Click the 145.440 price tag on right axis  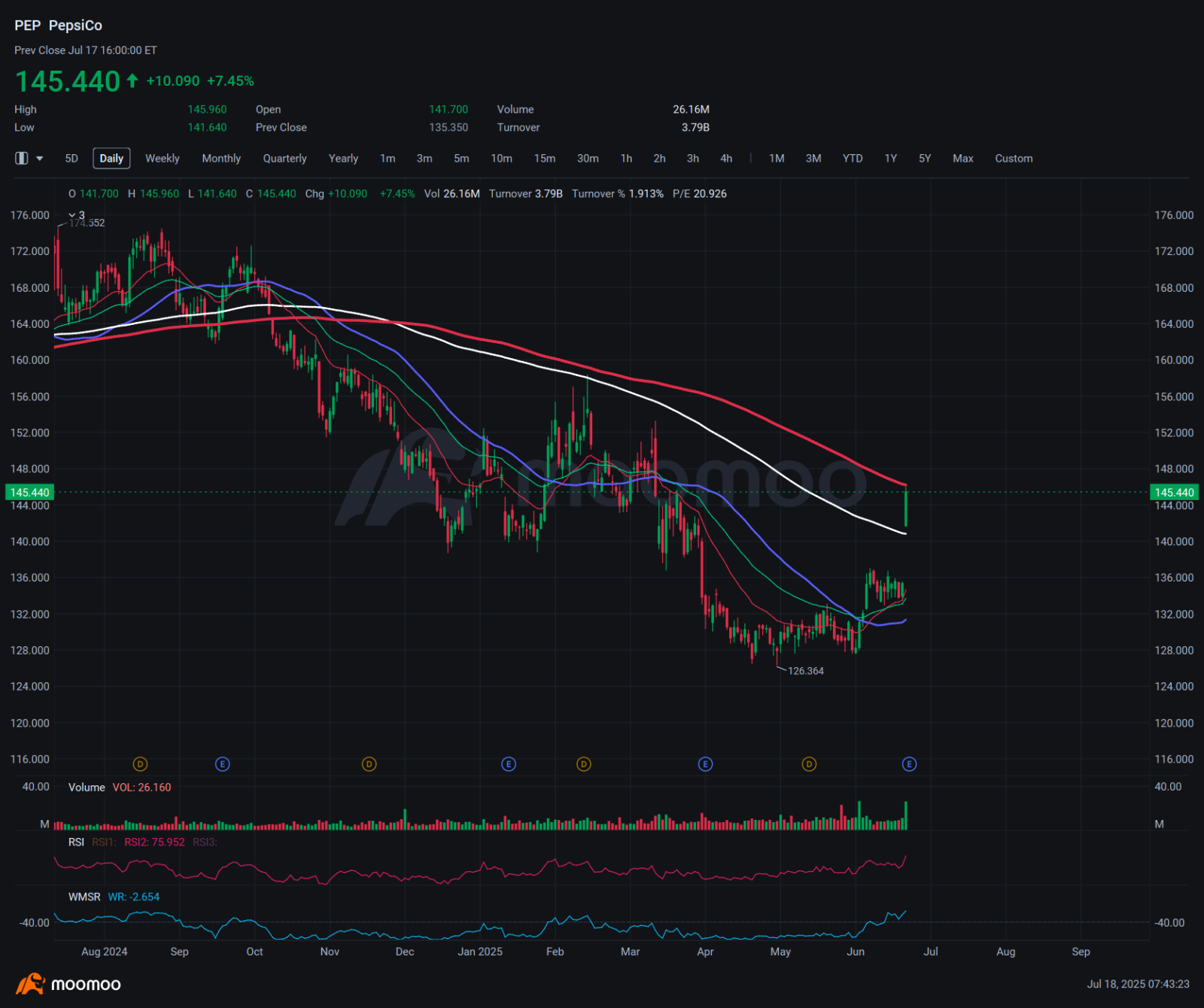(x=1175, y=493)
